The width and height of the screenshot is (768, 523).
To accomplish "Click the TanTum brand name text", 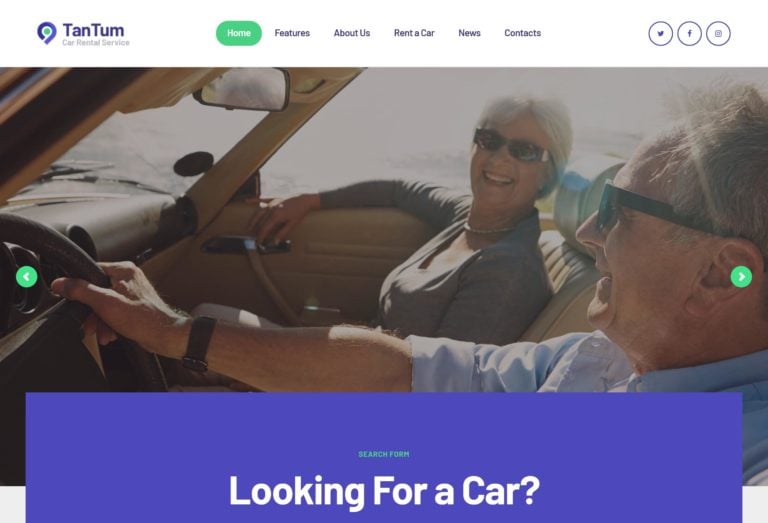I will (x=93, y=30).
